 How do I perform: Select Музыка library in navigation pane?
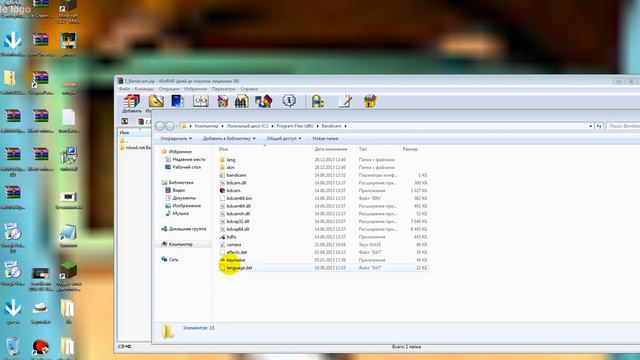(180, 214)
